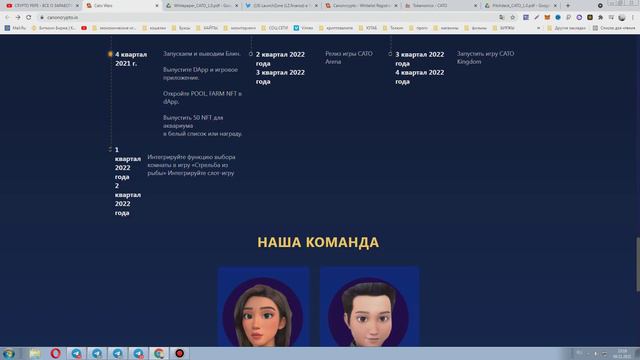The width and height of the screenshot is (640, 360).
Task: Open Opera browser from taskbar
Action: pyautogui.click(x=56, y=353)
